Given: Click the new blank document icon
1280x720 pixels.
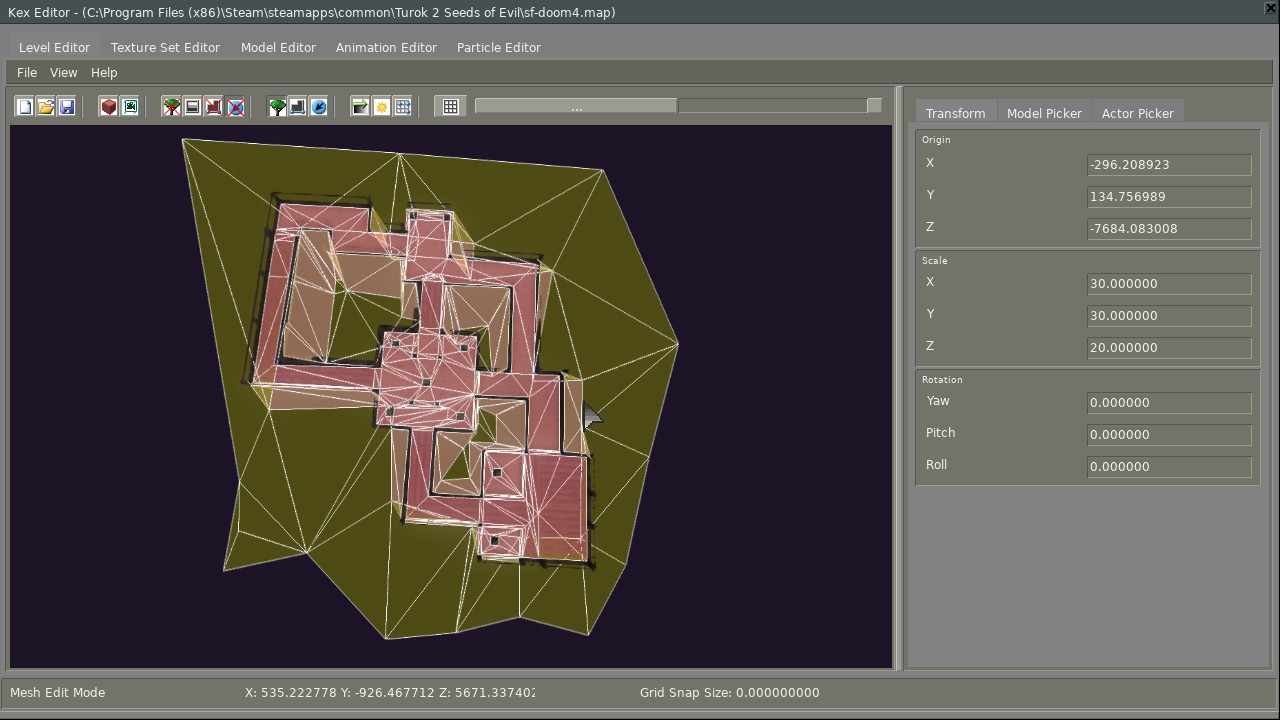Looking at the screenshot, I should point(25,106).
